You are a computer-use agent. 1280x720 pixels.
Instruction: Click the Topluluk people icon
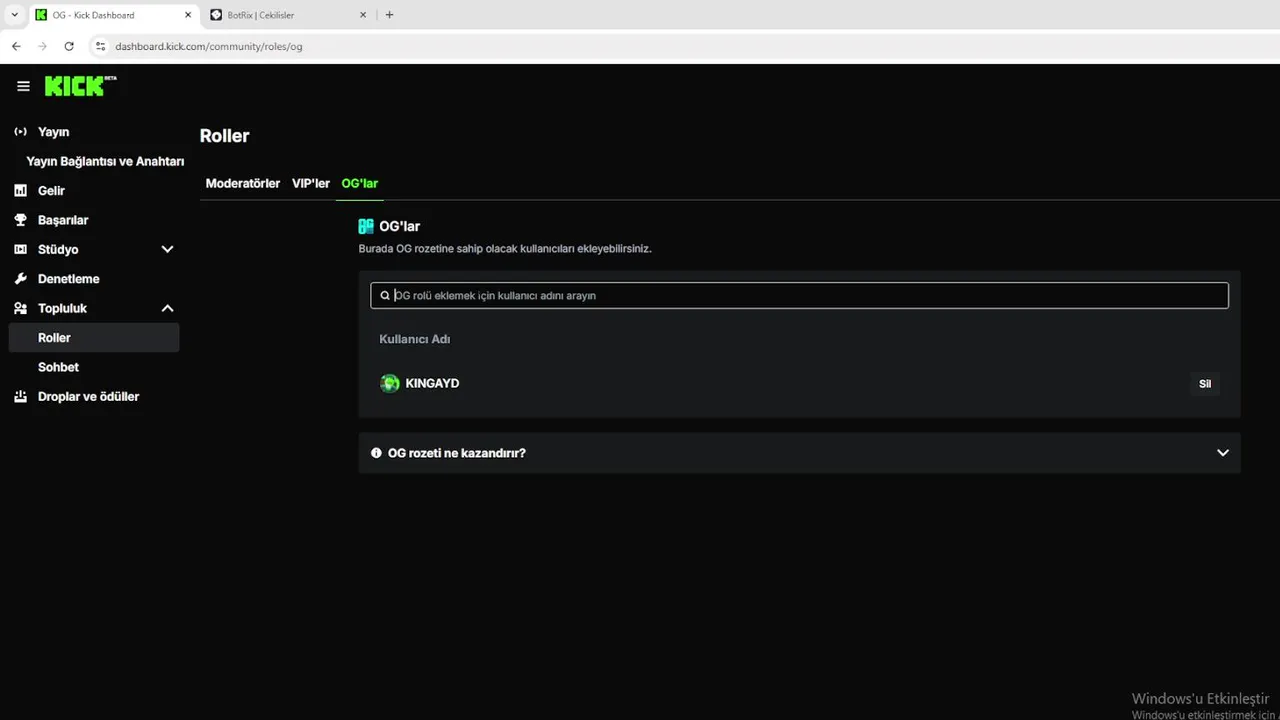[x=20, y=308]
